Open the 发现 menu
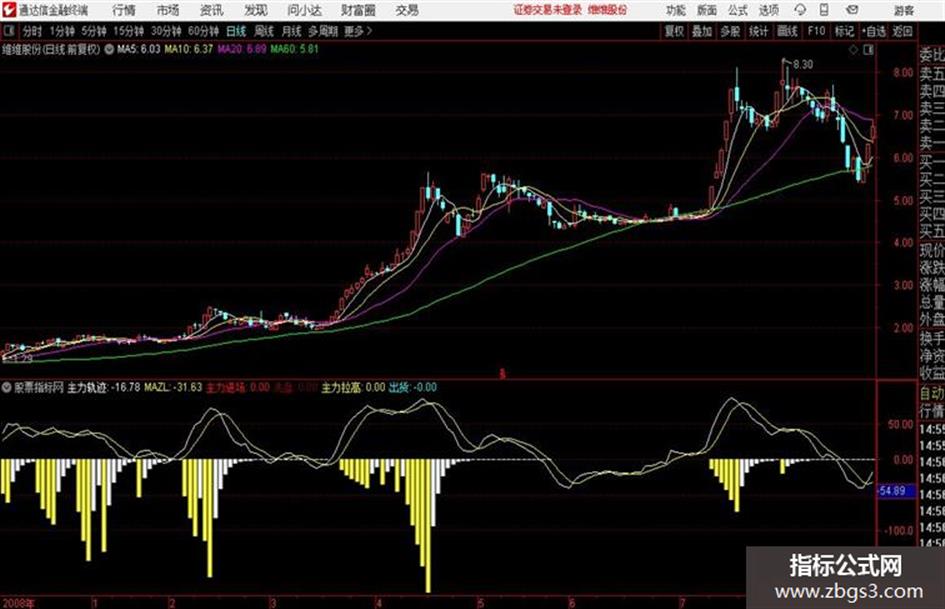The height and width of the screenshot is (609, 945). (256, 10)
